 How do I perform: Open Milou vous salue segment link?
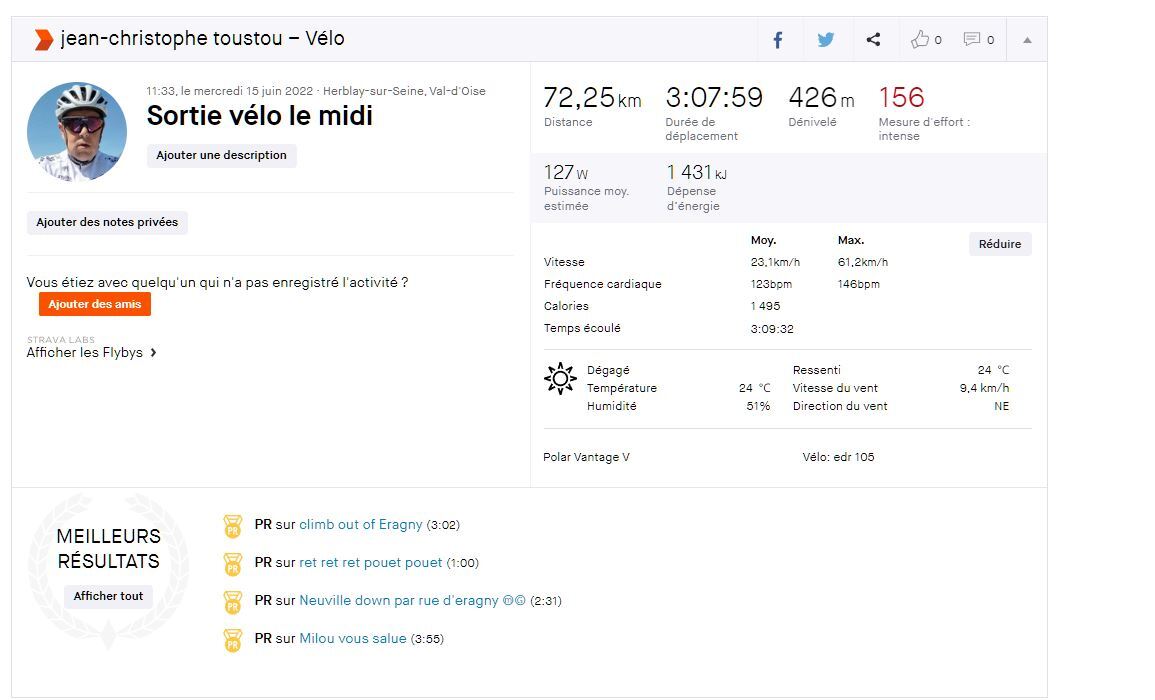pyautogui.click(x=353, y=639)
